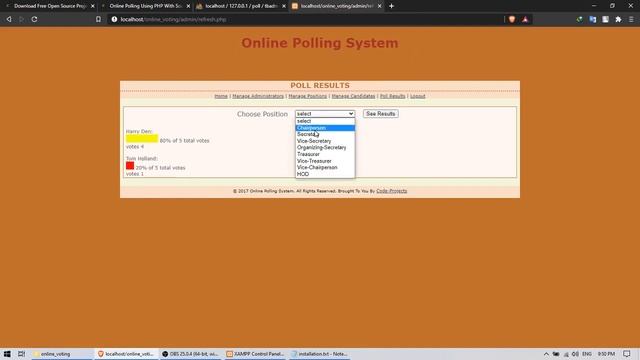640x360 pixels.
Task: Open a new tab with the plus button
Action: click(391, 6)
